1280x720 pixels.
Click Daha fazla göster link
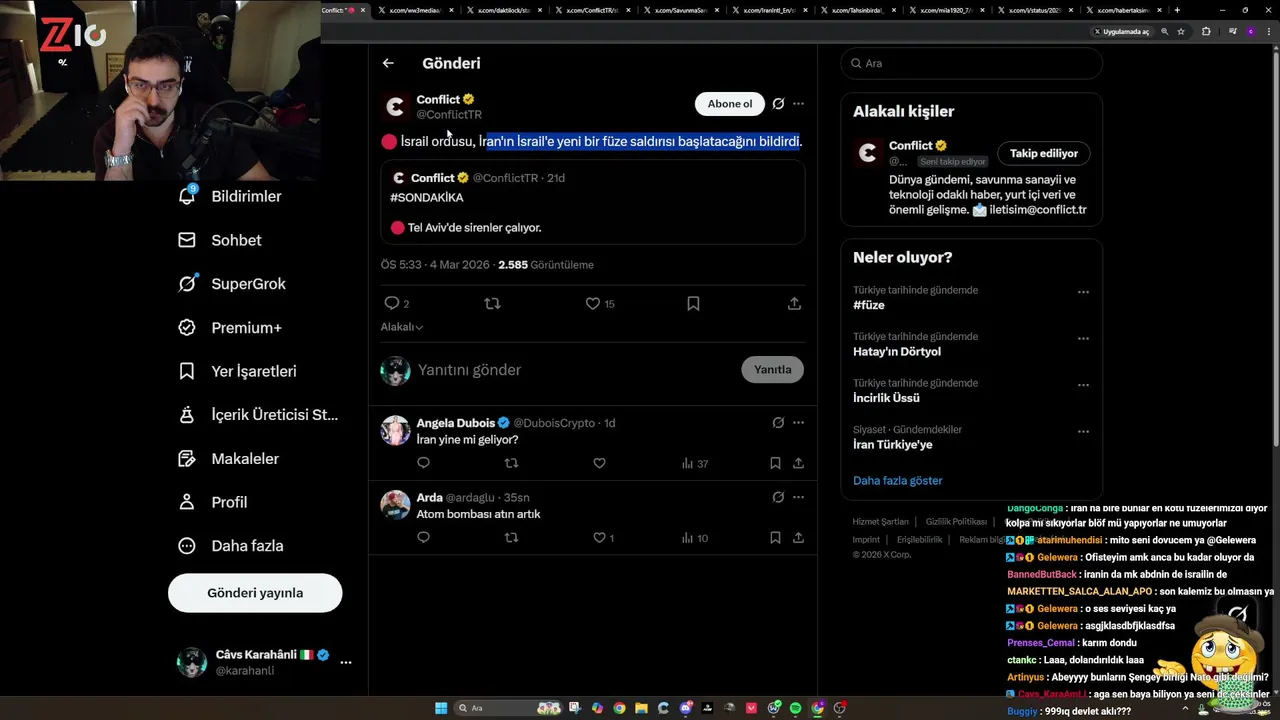(898, 480)
